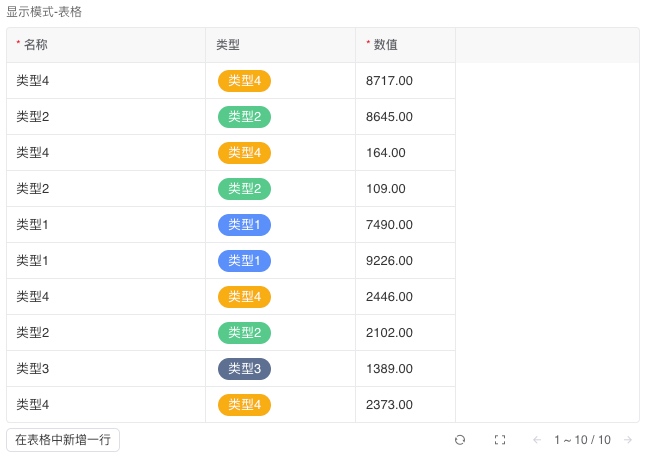The width and height of the screenshot is (647, 456).
Task: Select the value cell 9226.00
Action: 390,261
